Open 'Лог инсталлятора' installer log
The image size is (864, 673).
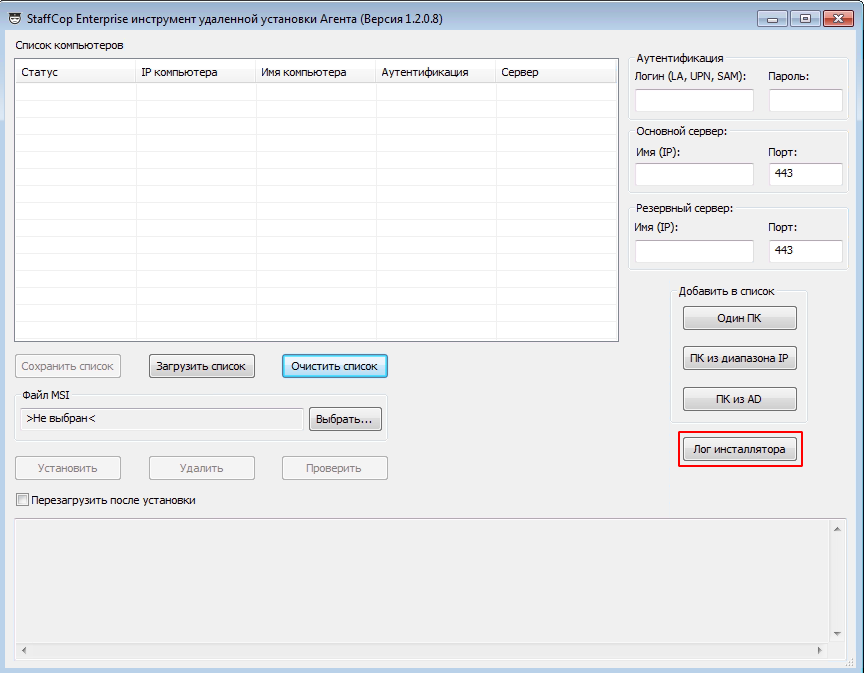click(x=740, y=450)
